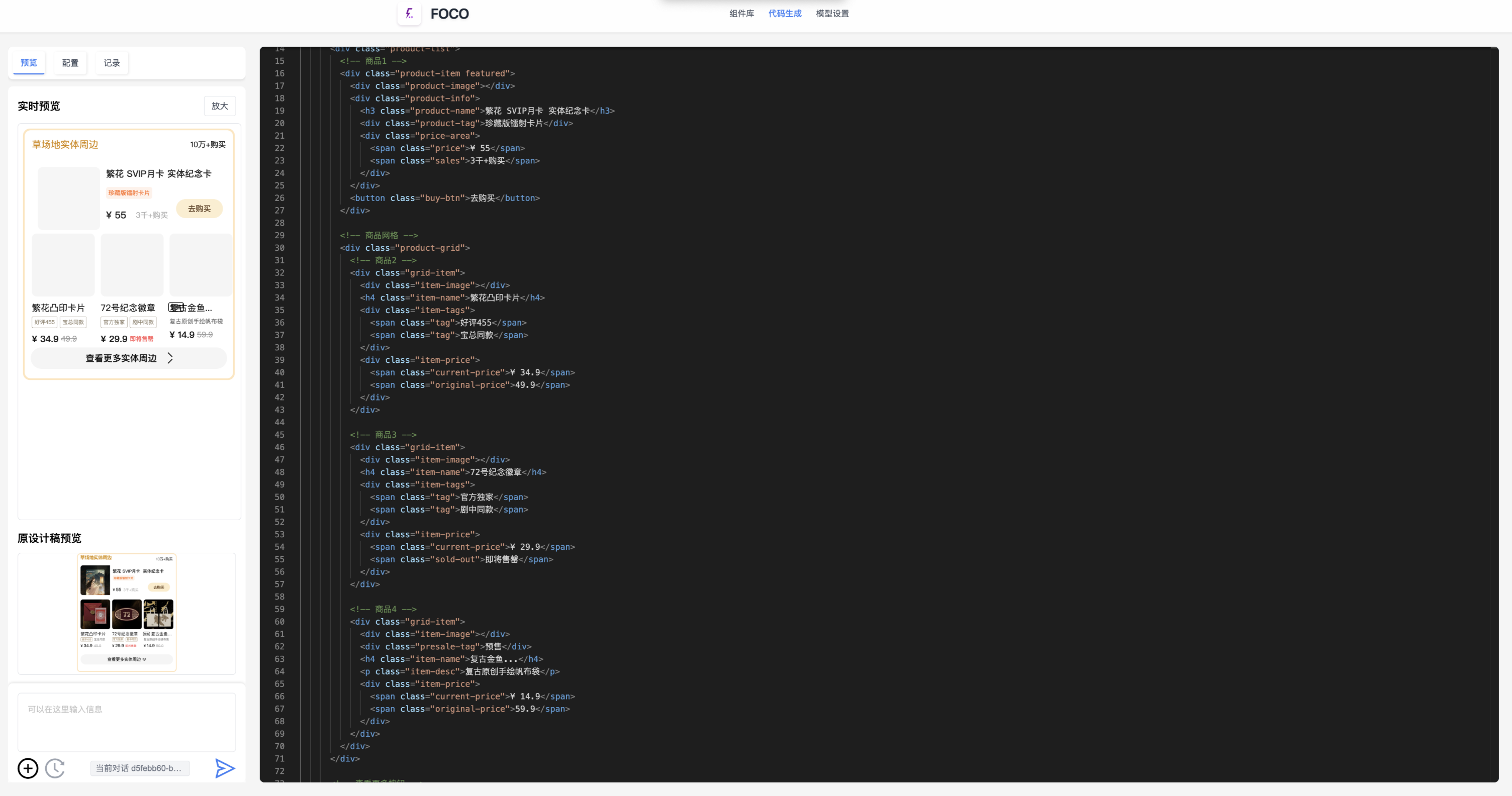Switch to 记录 tab
Image resolution: width=1512 pixels, height=796 pixels.
tap(112, 63)
